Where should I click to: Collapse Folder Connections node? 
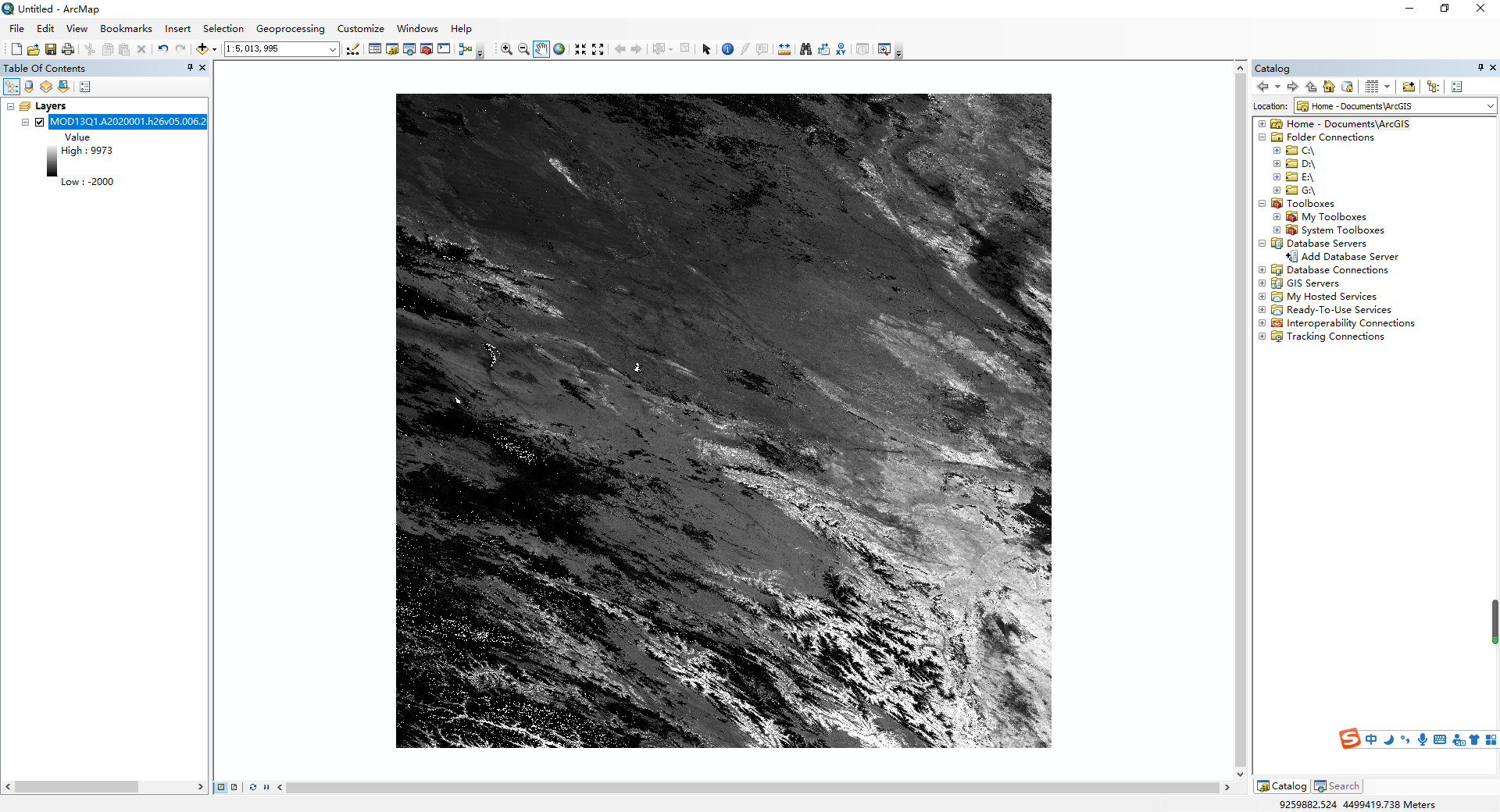(x=1262, y=137)
